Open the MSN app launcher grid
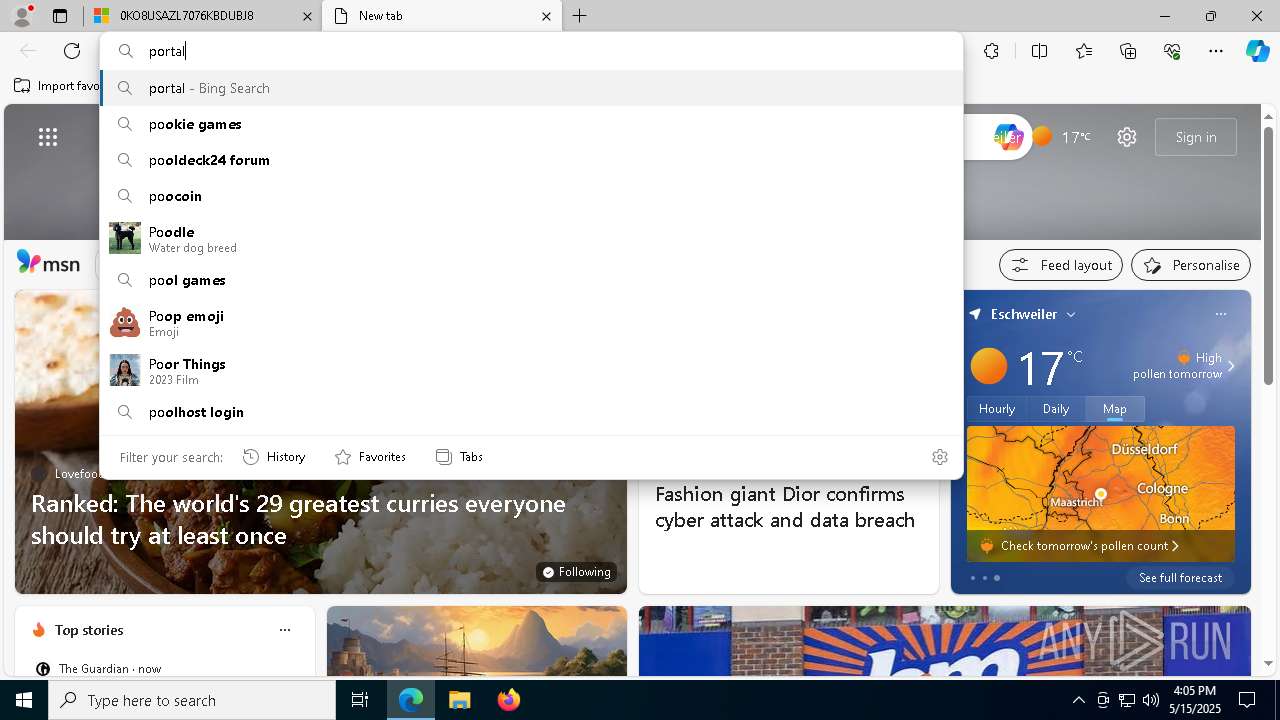 click(x=48, y=137)
